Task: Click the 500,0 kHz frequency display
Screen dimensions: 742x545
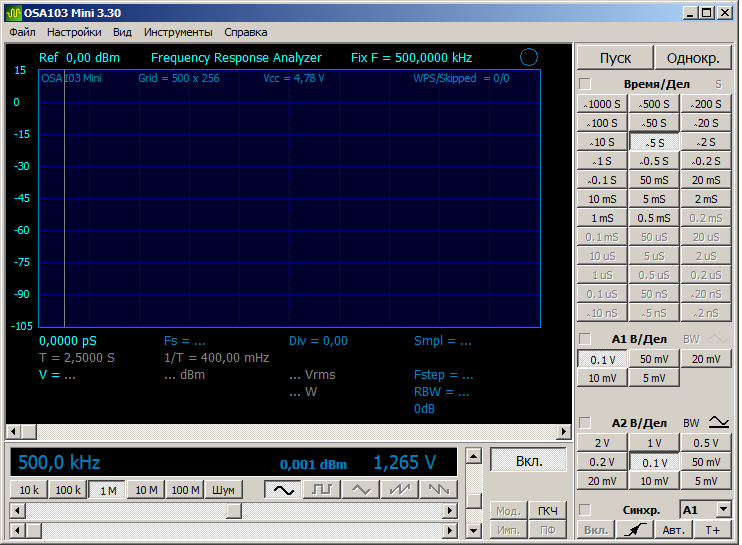Action: (59, 462)
